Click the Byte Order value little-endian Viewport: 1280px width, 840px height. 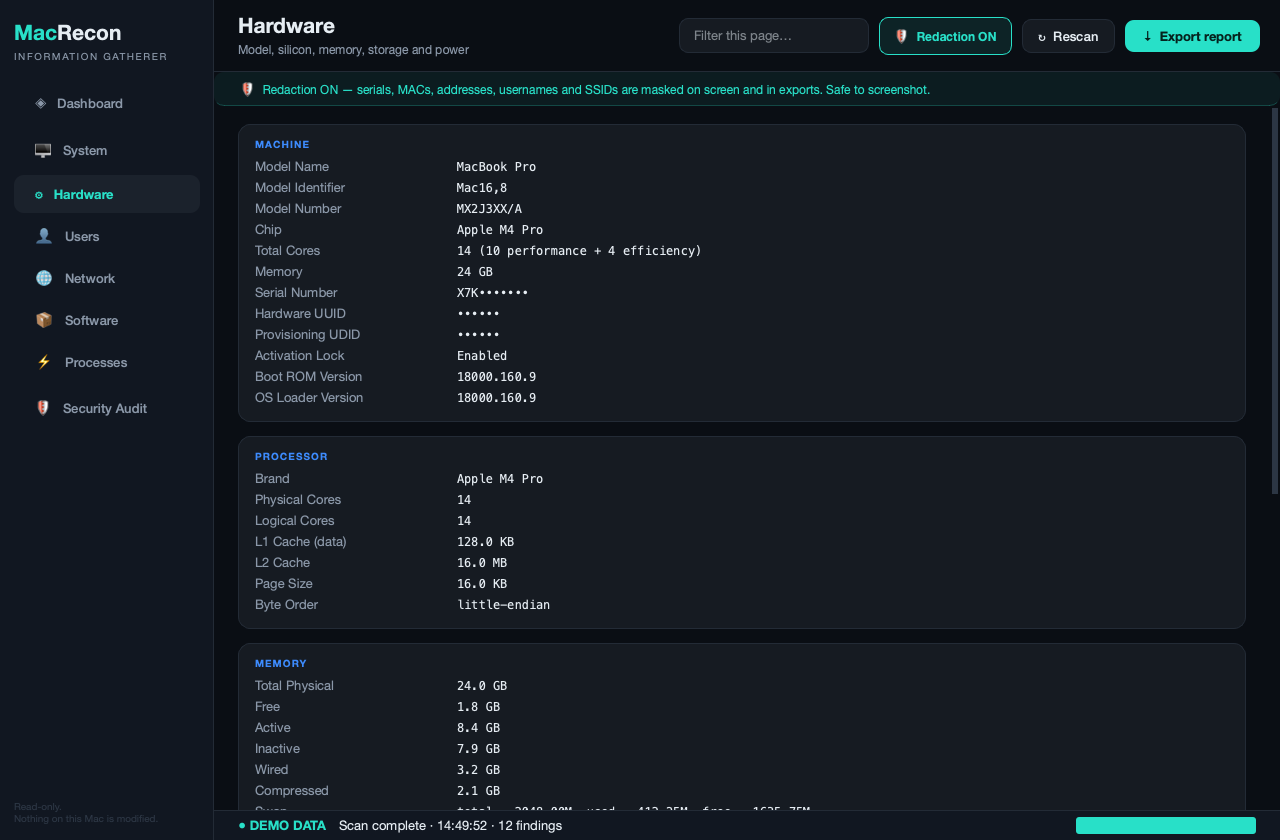click(x=503, y=605)
